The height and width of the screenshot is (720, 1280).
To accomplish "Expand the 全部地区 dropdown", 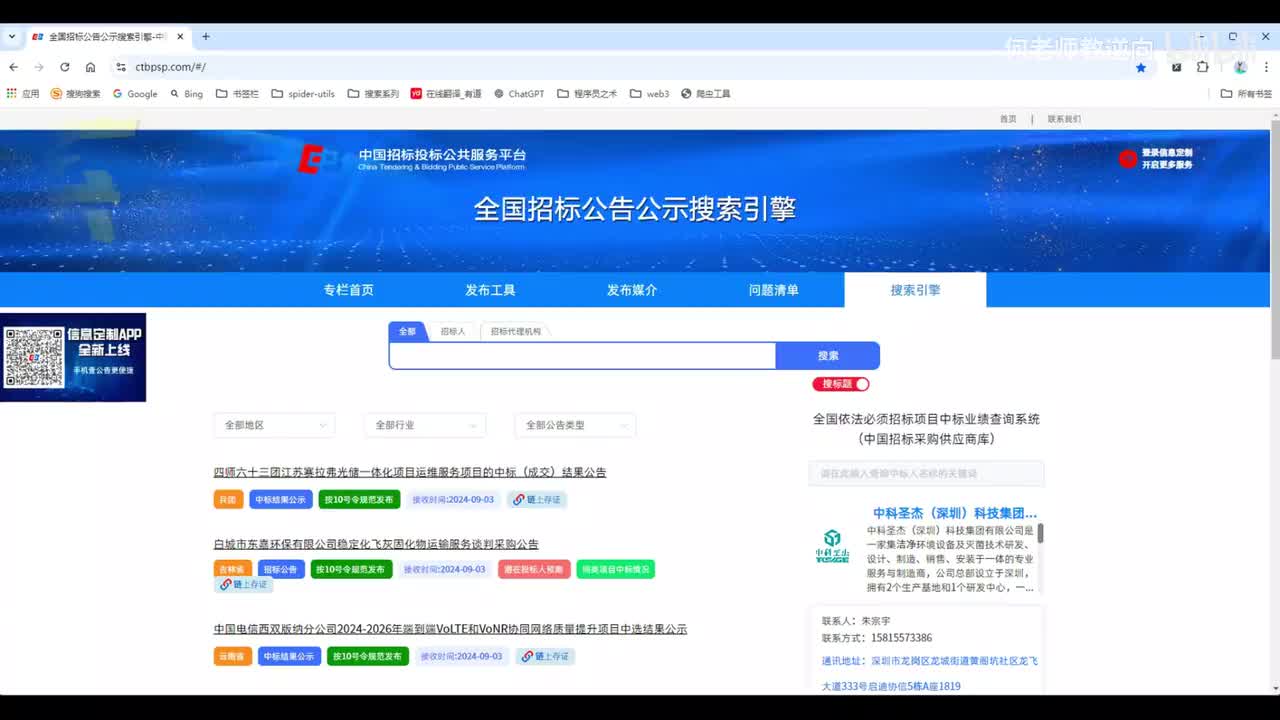I will 274,425.
